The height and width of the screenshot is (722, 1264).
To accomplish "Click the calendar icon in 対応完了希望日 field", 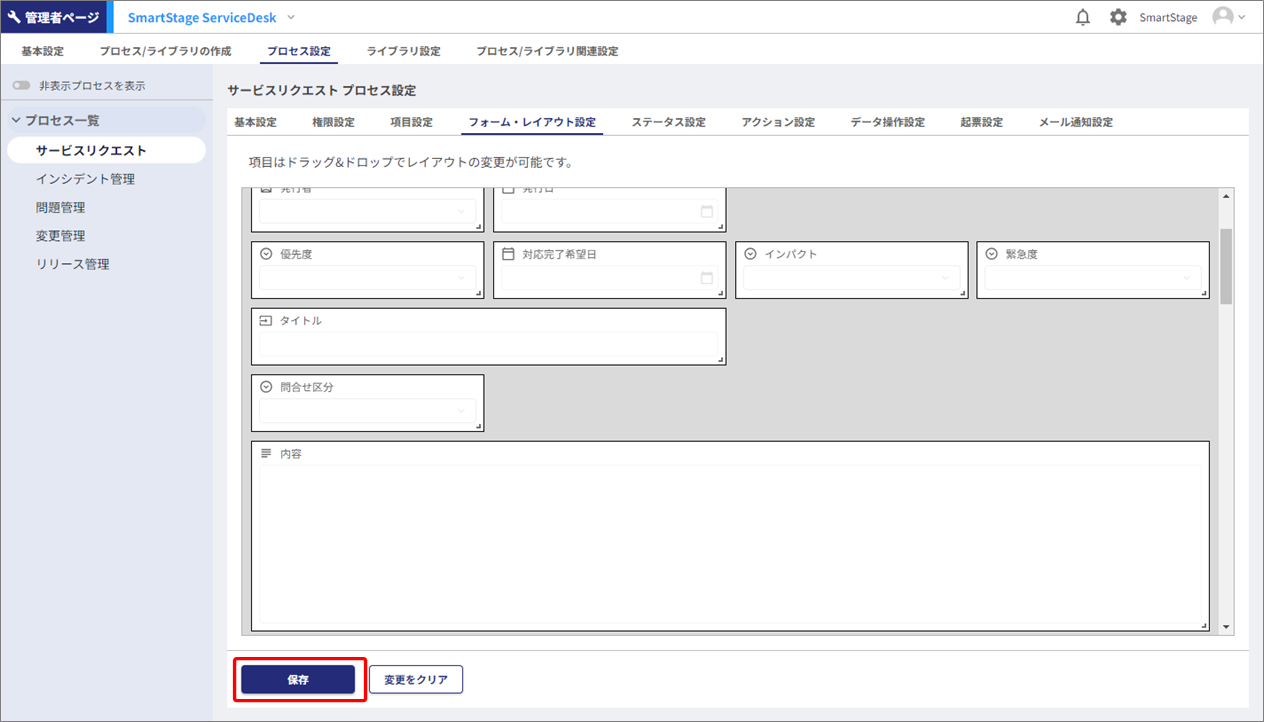I will 707,278.
